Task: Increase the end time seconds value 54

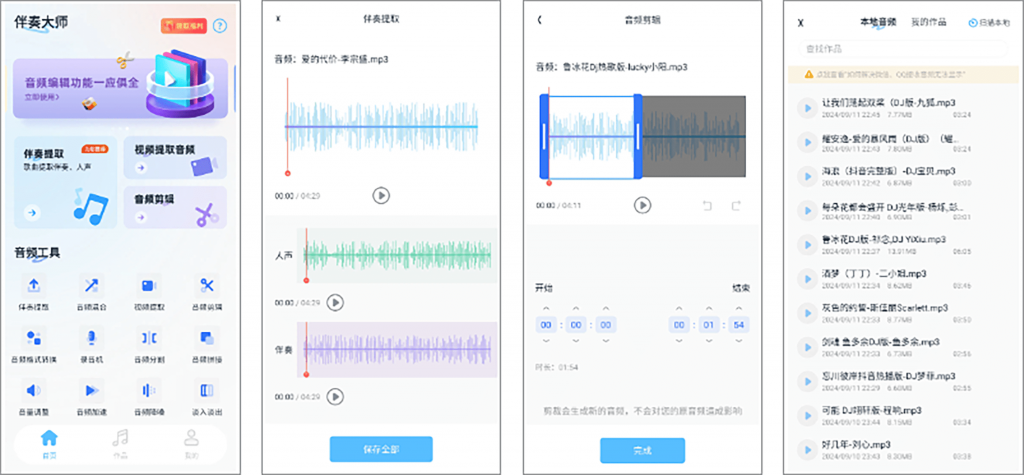Action: (x=739, y=308)
